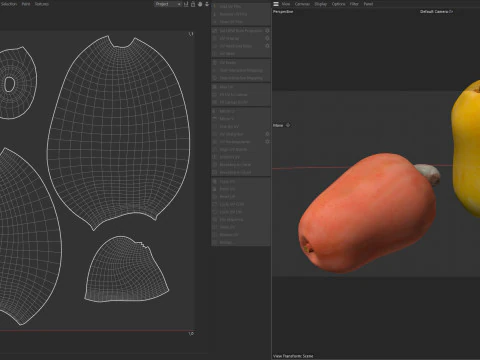Open the Paint menu

pos(26,4)
